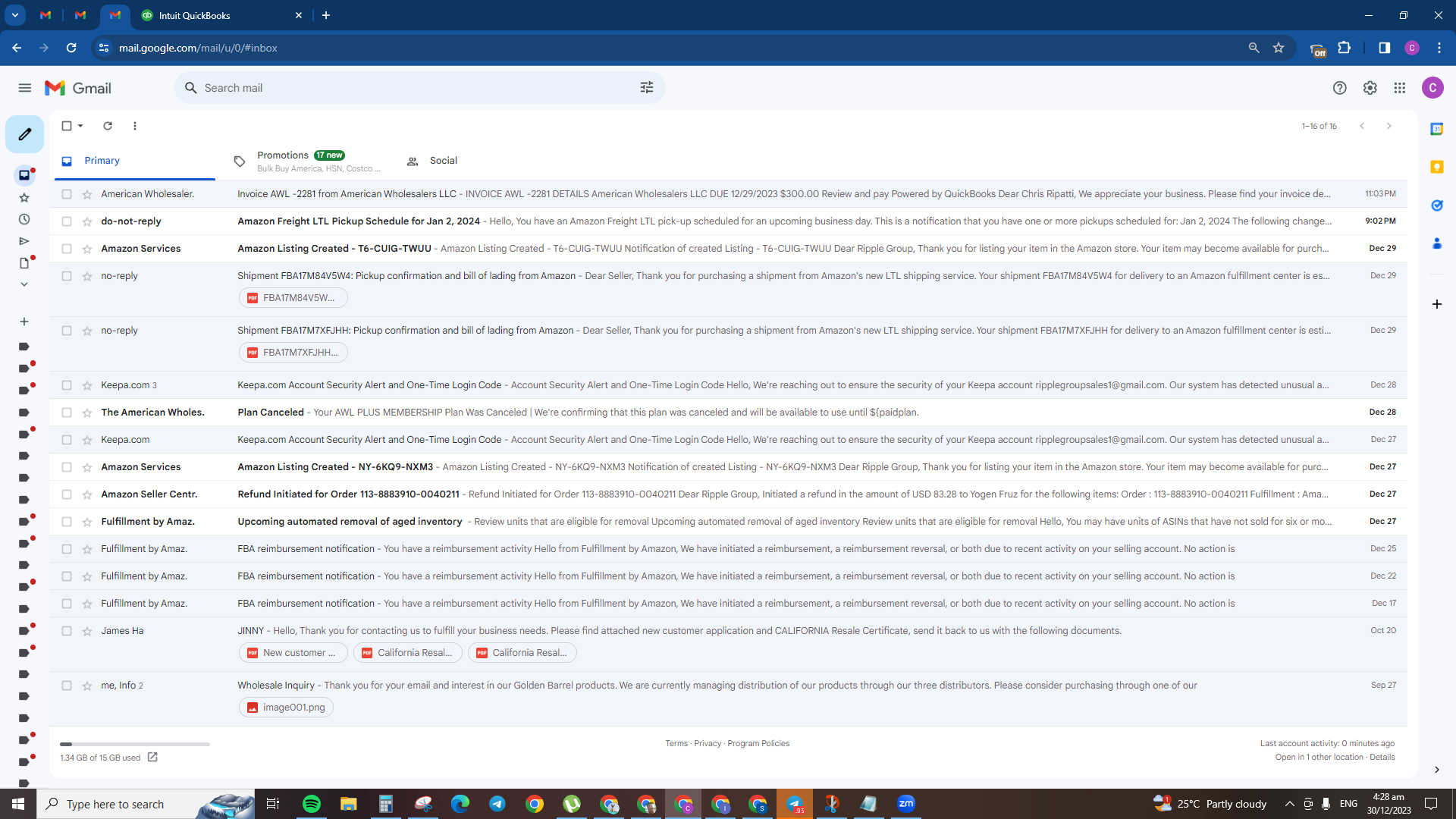
Task: Star the Keepa.com 3 conversation
Action: 87,385
